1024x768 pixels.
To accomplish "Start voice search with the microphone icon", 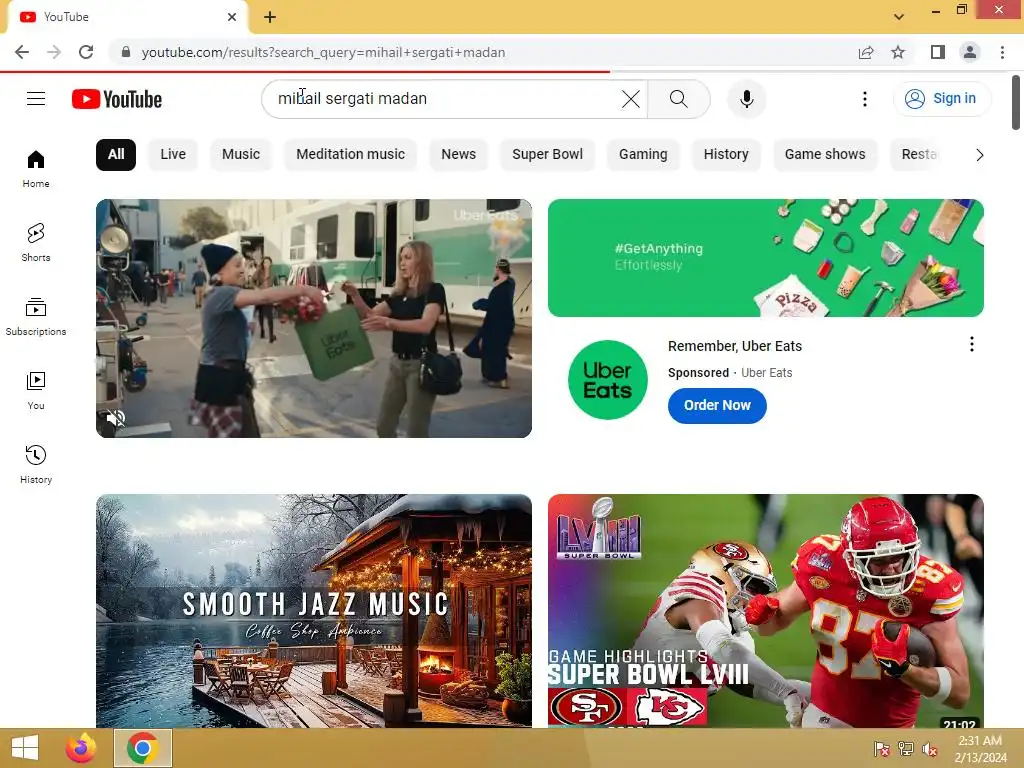I will click(x=746, y=99).
